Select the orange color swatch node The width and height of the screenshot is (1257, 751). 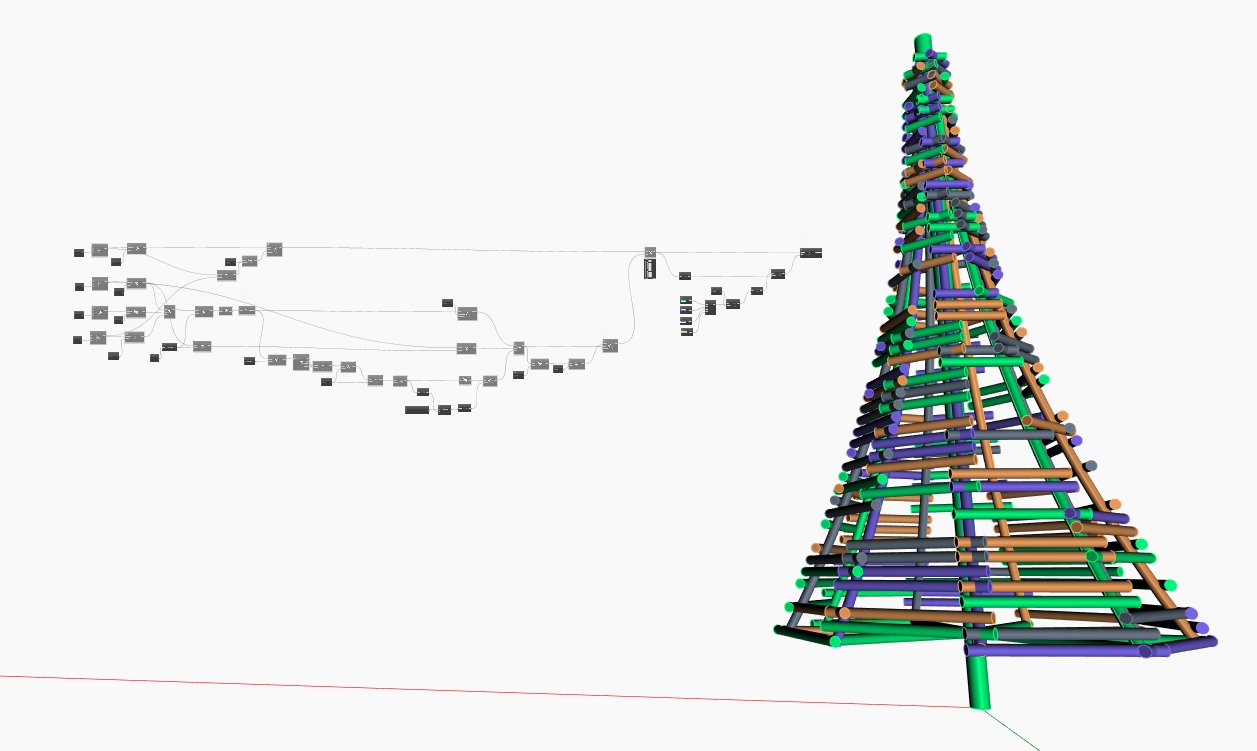click(x=687, y=332)
